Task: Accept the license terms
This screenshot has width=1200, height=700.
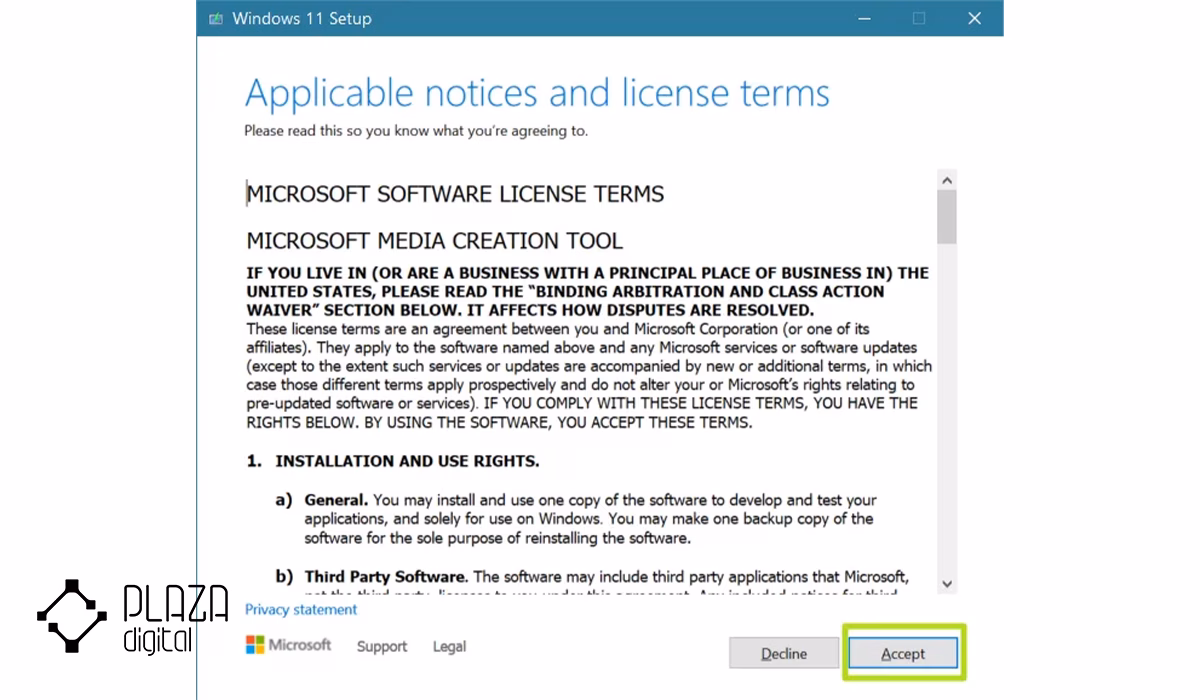Action: 903,653
